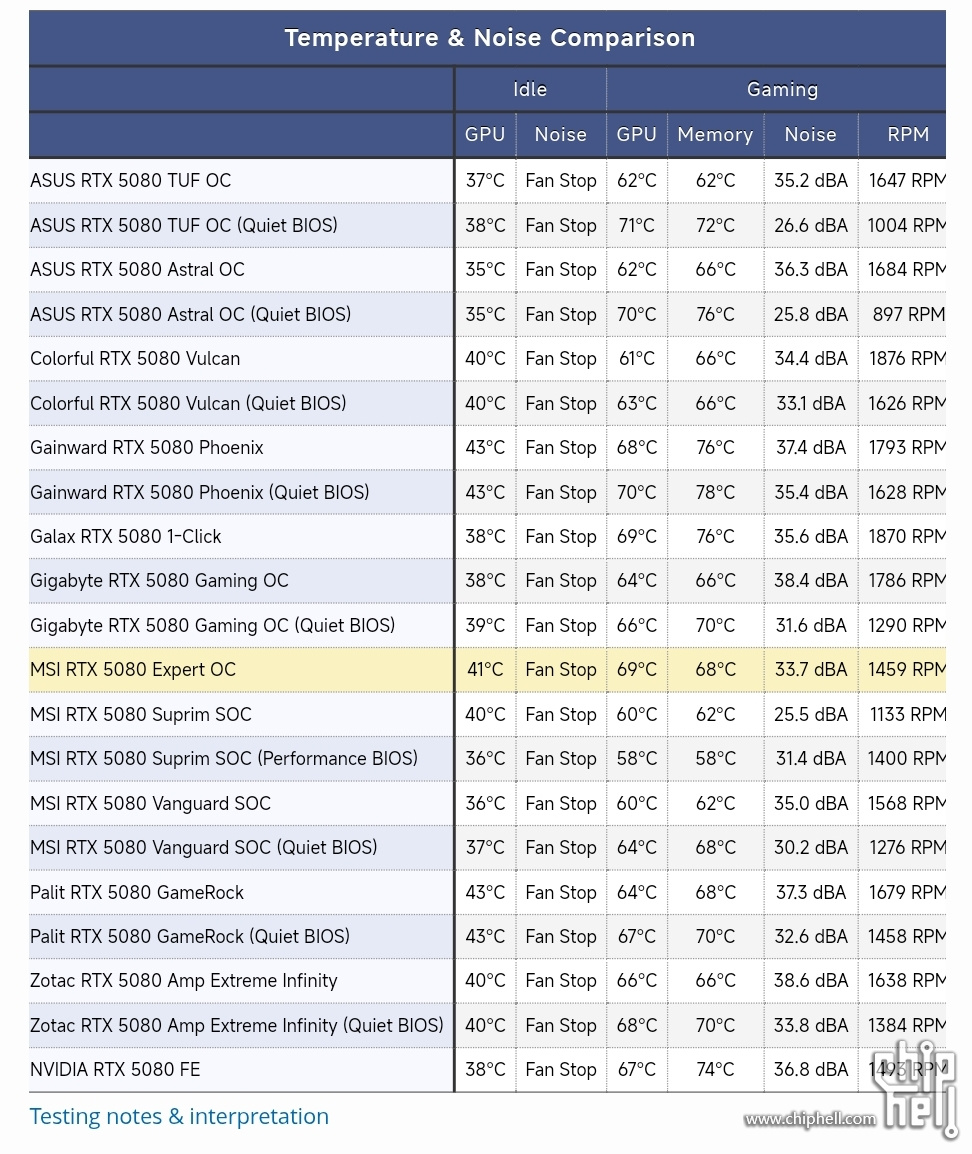This screenshot has width=972, height=1154.
Task: Select Palit RTX 5080 GameRock (Quiet BIOS) row
Action: coord(487,937)
